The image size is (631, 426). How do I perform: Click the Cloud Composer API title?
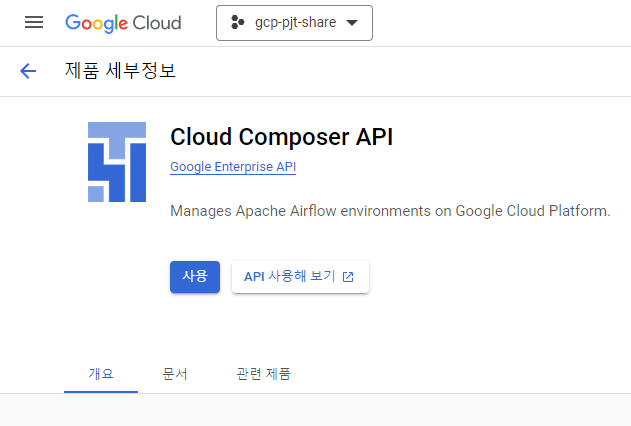[281, 137]
